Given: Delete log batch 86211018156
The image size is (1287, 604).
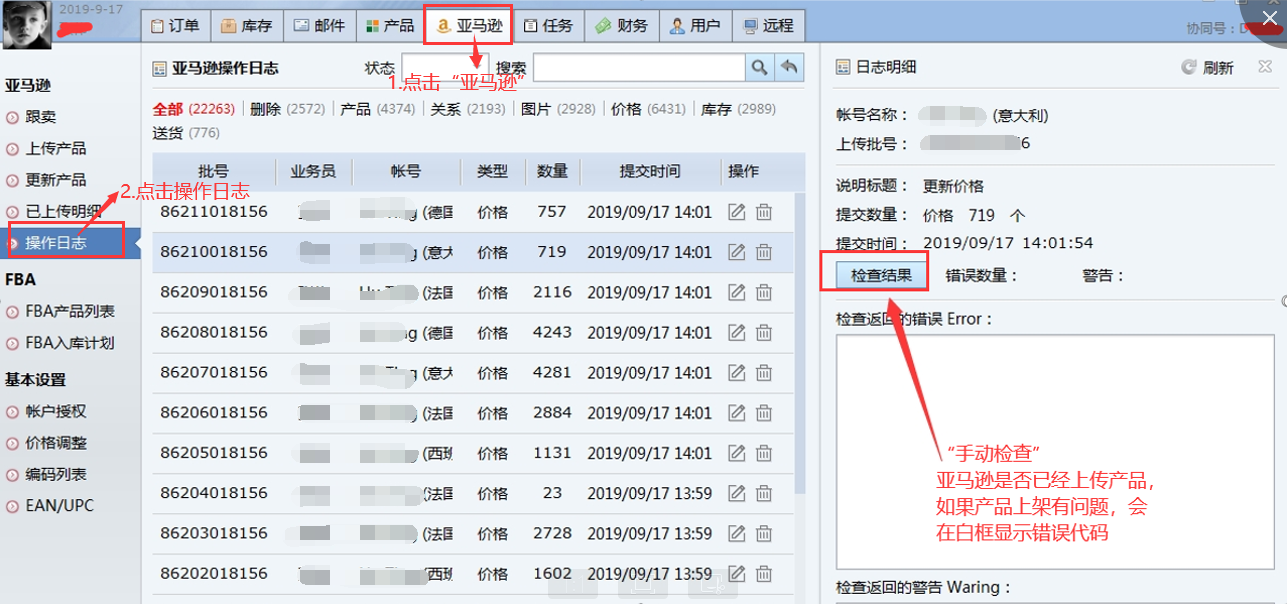Looking at the screenshot, I should 764,212.
